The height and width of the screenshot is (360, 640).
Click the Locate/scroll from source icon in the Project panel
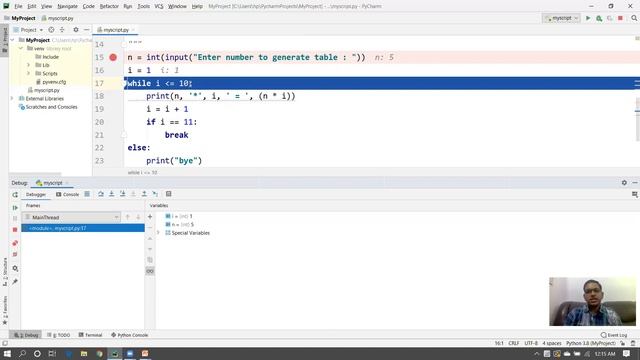click(x=51, y=30)
